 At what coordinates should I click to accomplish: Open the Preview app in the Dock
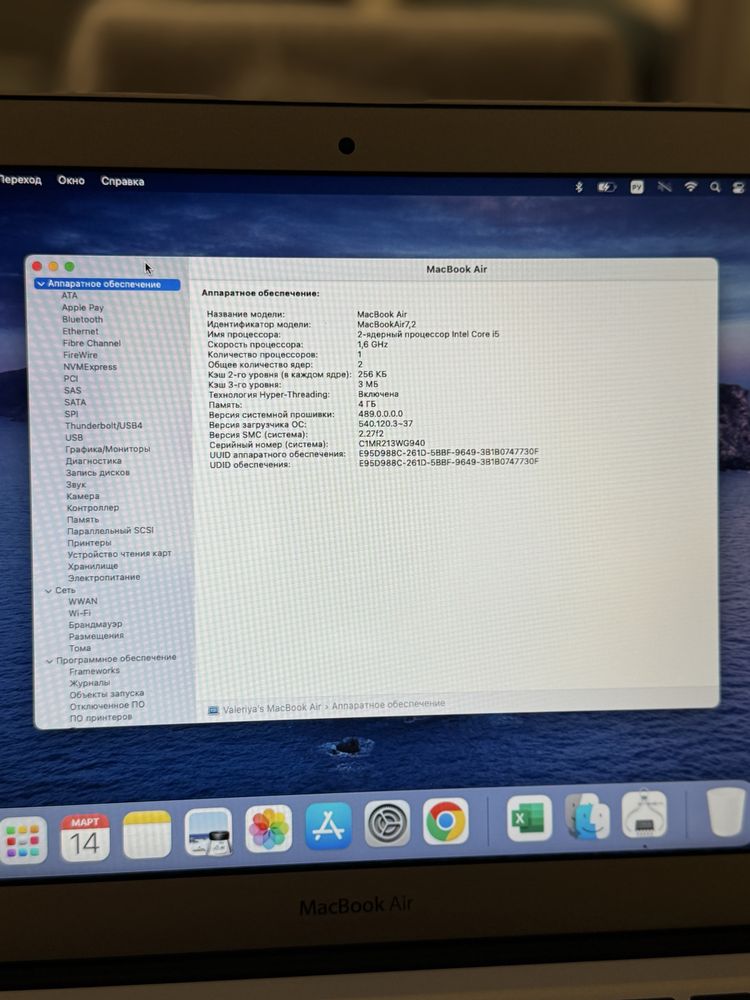(208, 832)
